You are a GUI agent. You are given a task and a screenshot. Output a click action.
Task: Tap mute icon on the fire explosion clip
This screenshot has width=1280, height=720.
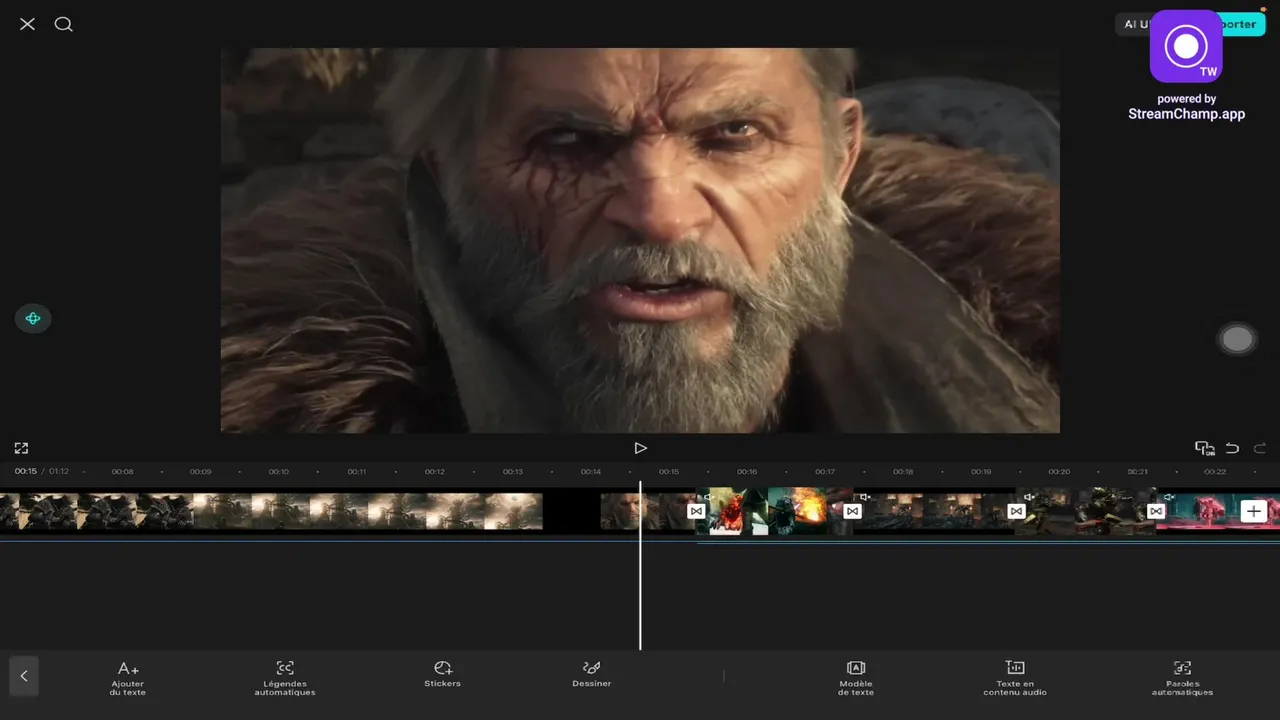[x=707, y=497]
